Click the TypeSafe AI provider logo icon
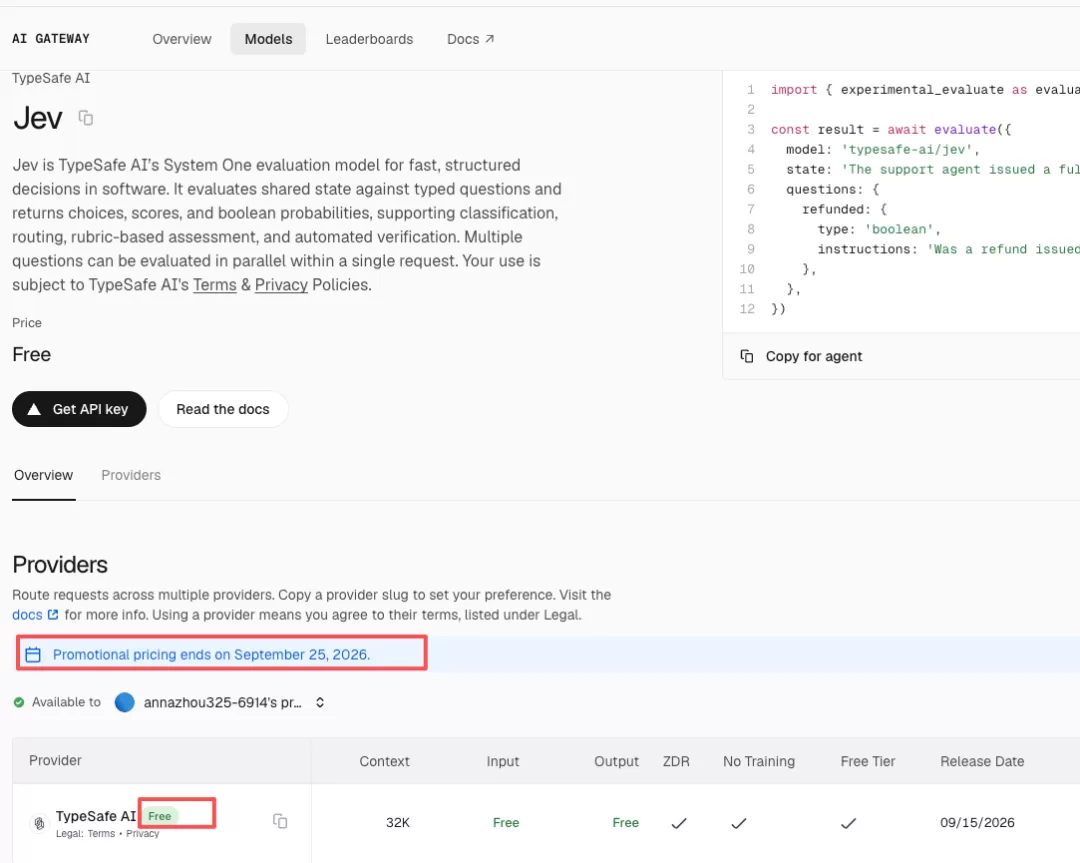Image resolution: width=1080 pixels, height=863 pixels. (39, 822)
